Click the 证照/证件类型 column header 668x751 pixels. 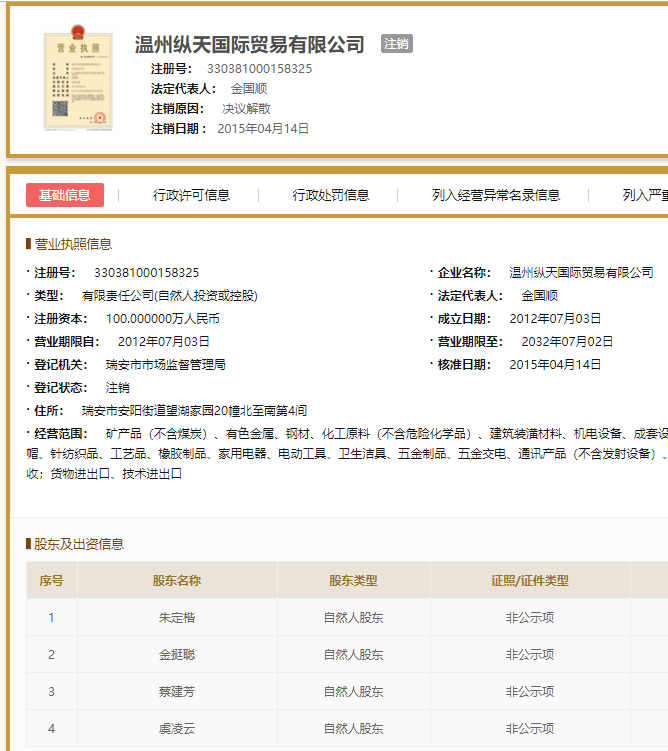pyautogui.click(x=530, y=580)
